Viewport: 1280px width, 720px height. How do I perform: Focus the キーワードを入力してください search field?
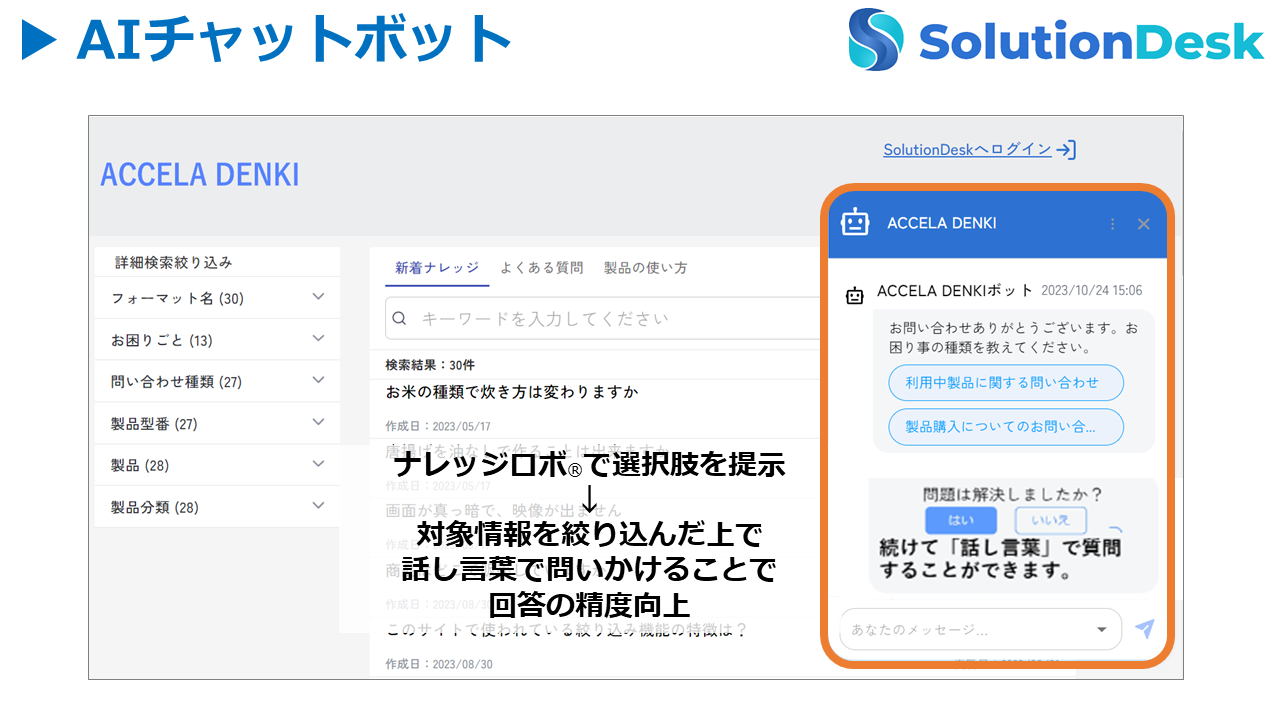(x=602, y=319)
